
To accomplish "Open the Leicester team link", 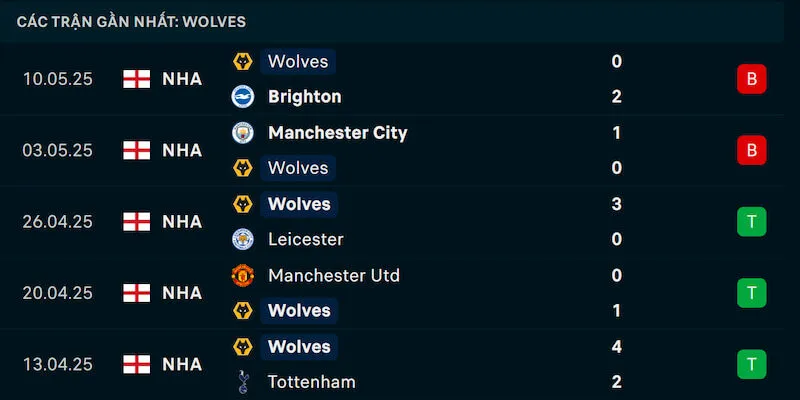I will coord(305,240).
